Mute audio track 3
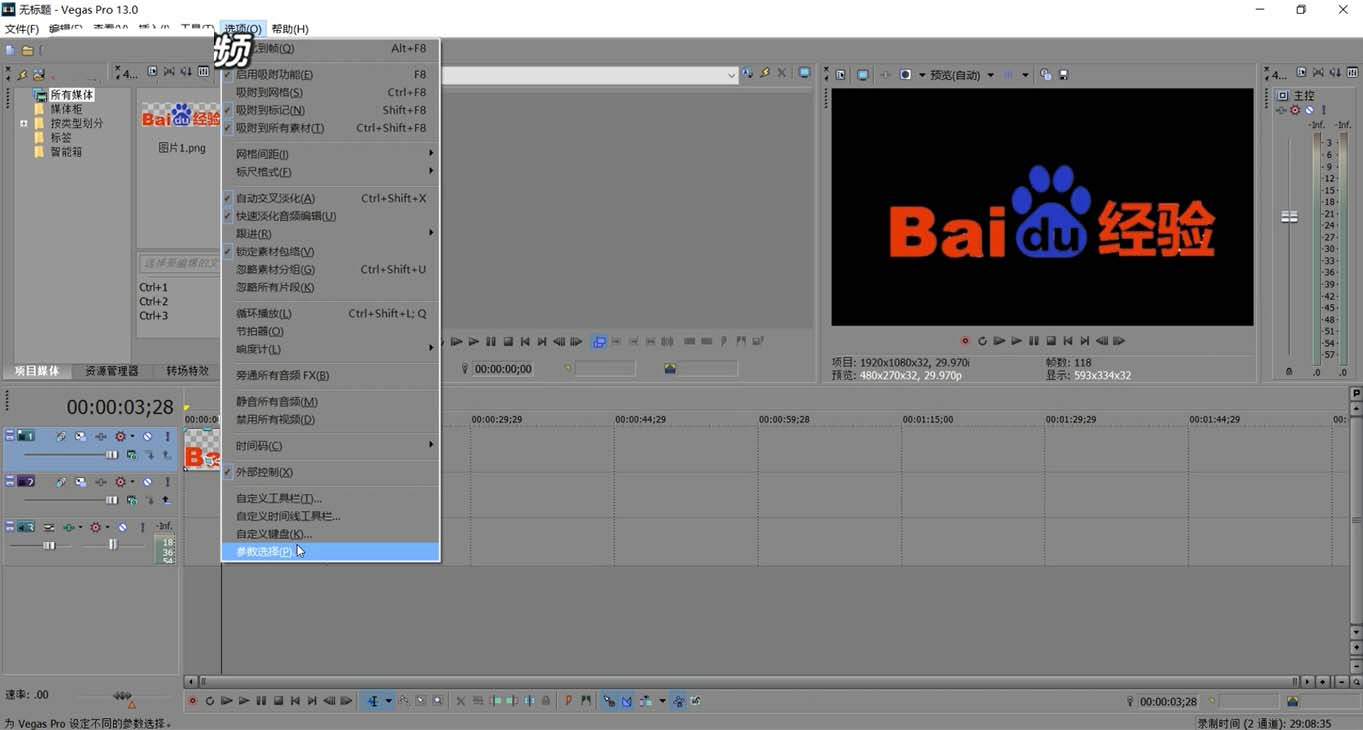This screenshot has width=1363, height=730. [123, 527]
